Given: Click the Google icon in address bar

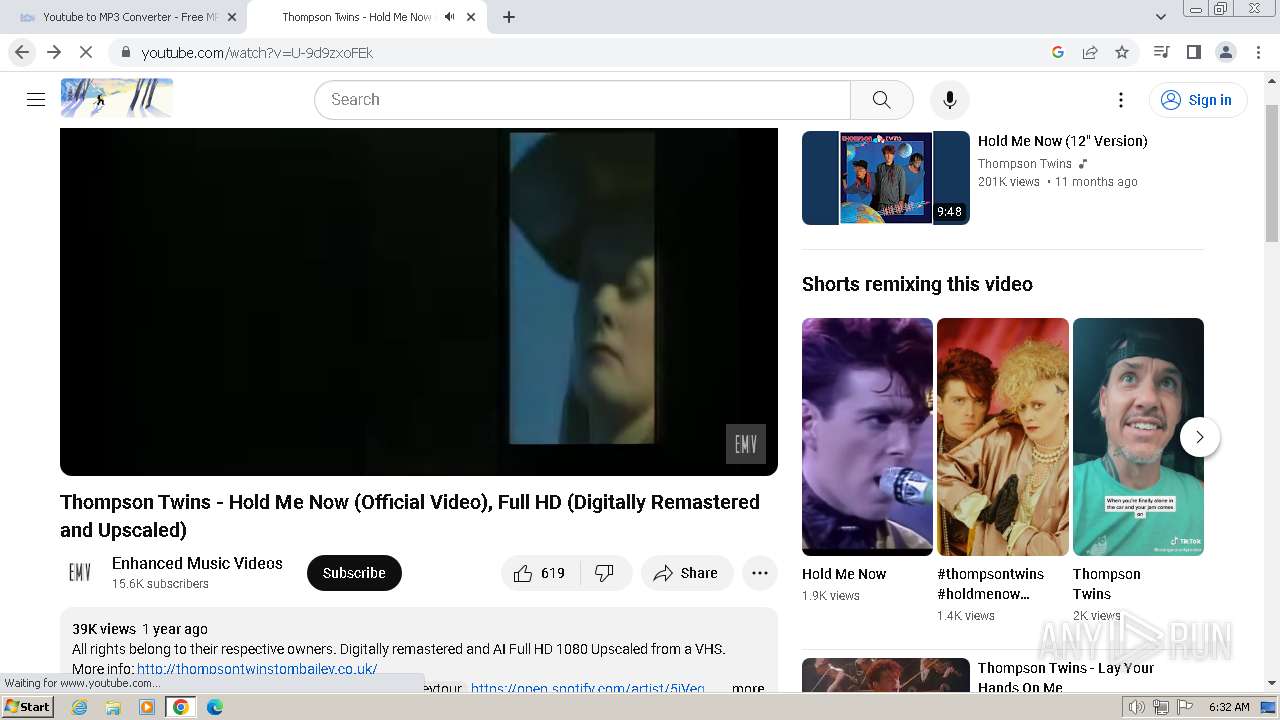Looking at the screenshot, I should tap(1058, 52).
